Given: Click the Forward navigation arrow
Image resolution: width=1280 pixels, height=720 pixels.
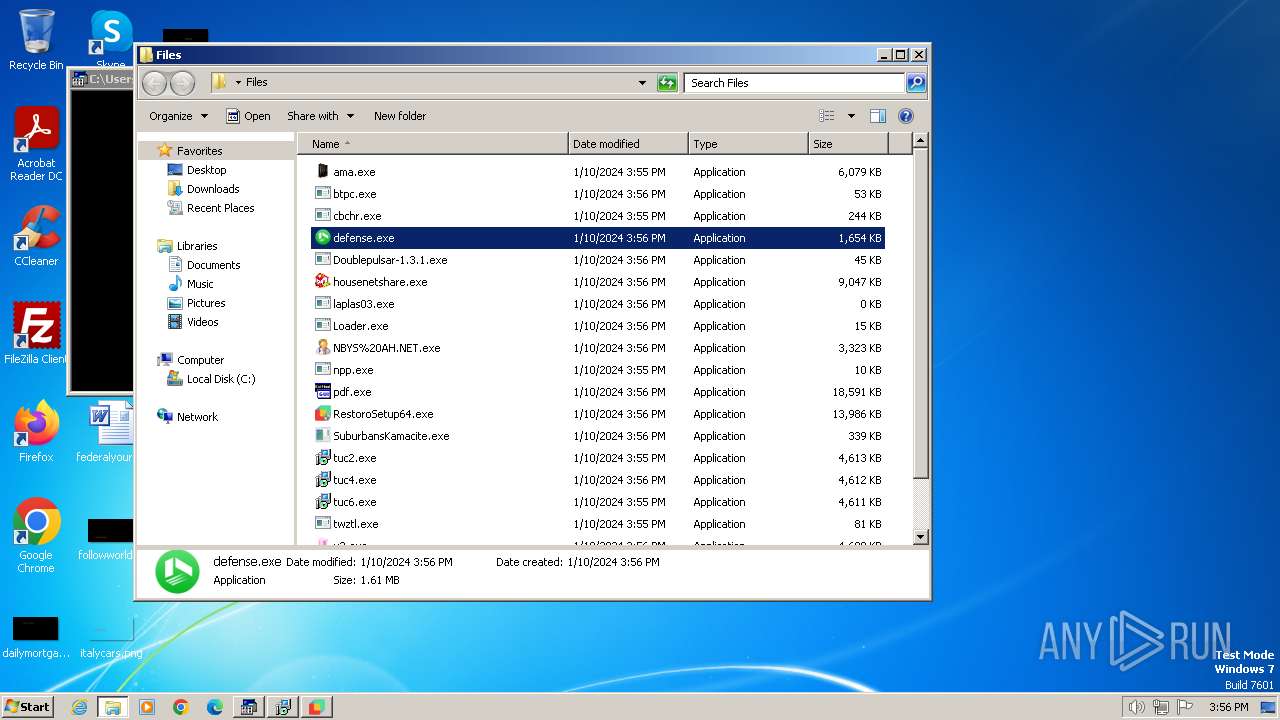Looking at the screenshot, I should click(x=182, y=83).
